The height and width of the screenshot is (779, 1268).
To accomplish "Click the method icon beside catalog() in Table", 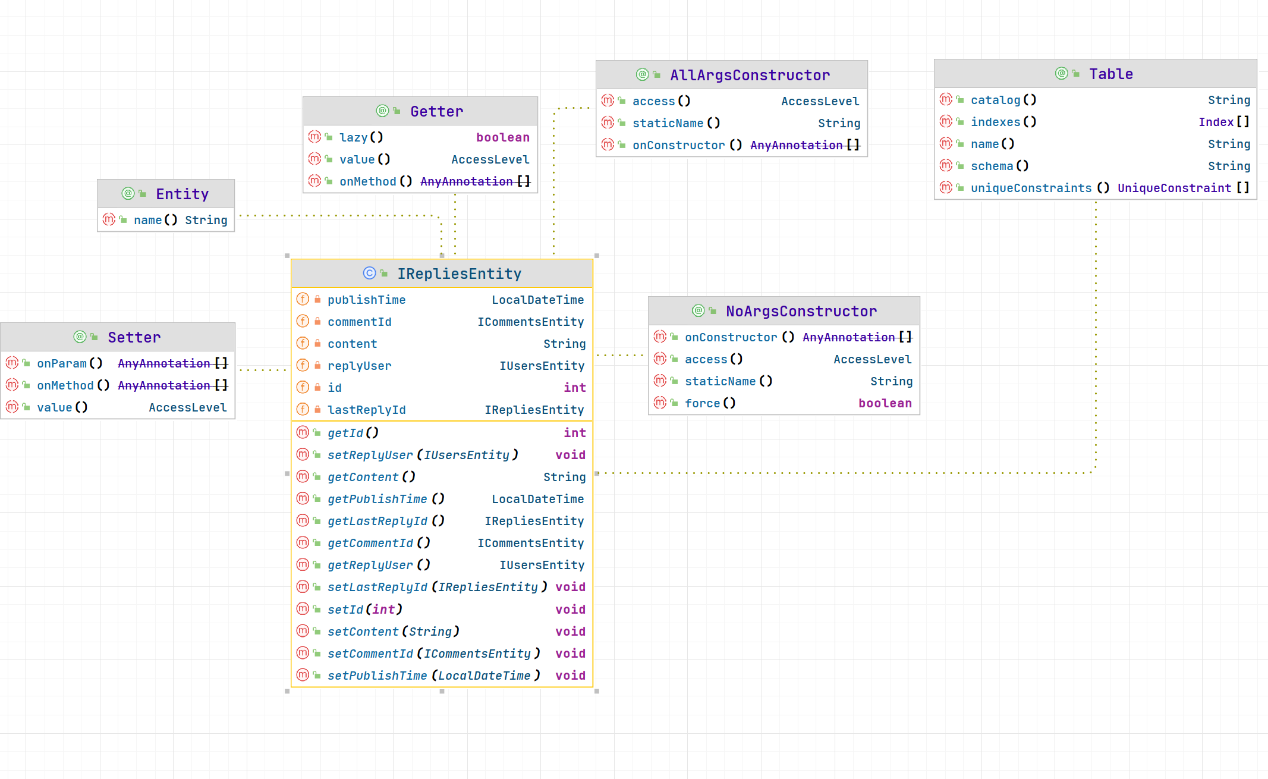I will coord(945,100).
